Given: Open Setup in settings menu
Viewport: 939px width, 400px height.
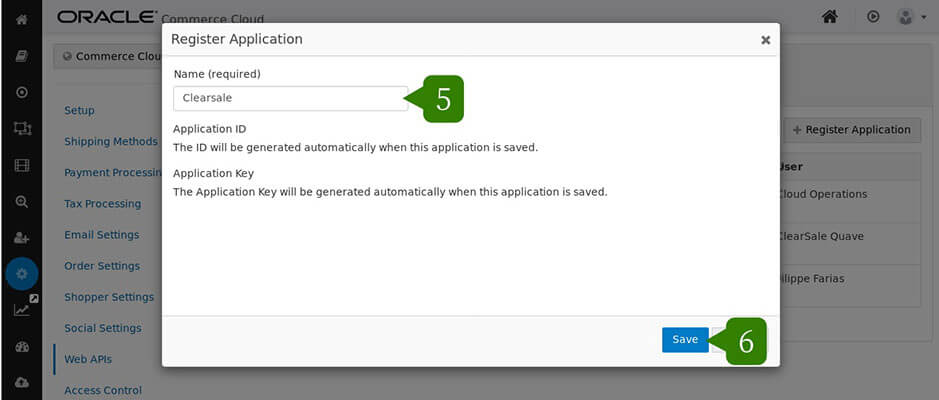Looking at the screenshot, I should coord(79,110).
